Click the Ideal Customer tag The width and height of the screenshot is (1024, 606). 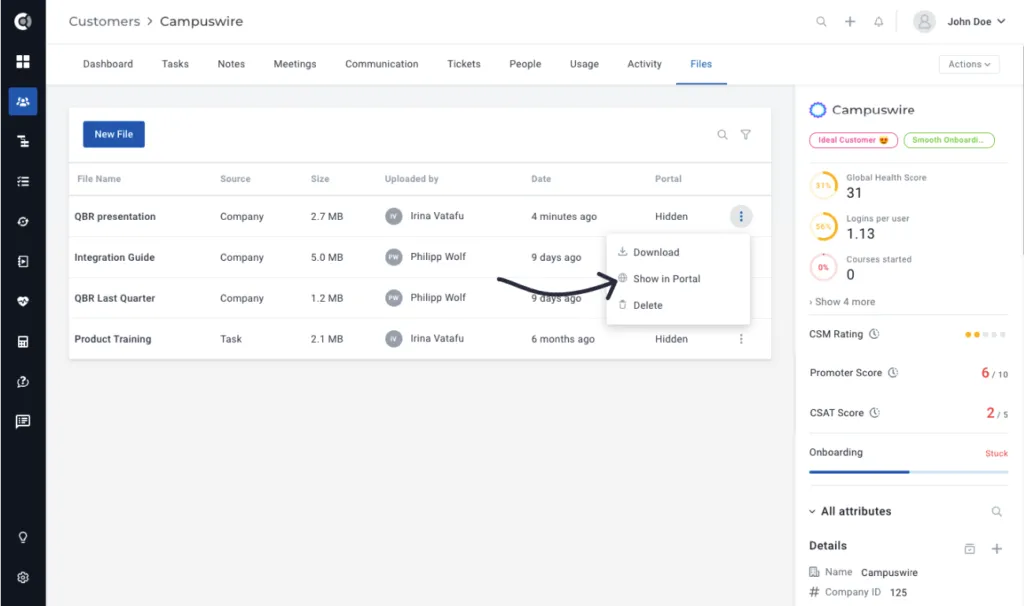tap(853, 140)
